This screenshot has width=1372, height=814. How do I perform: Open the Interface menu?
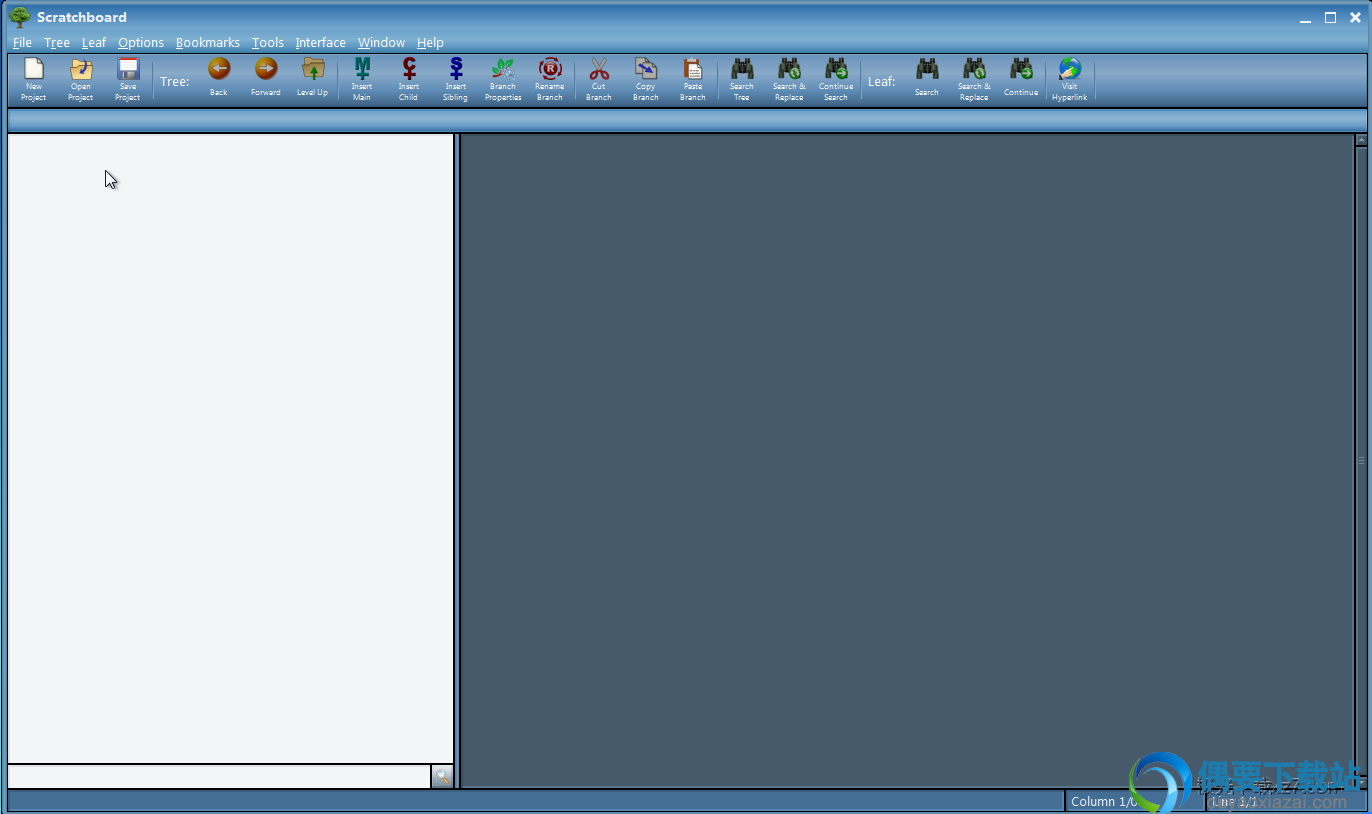tap(321, 43)
